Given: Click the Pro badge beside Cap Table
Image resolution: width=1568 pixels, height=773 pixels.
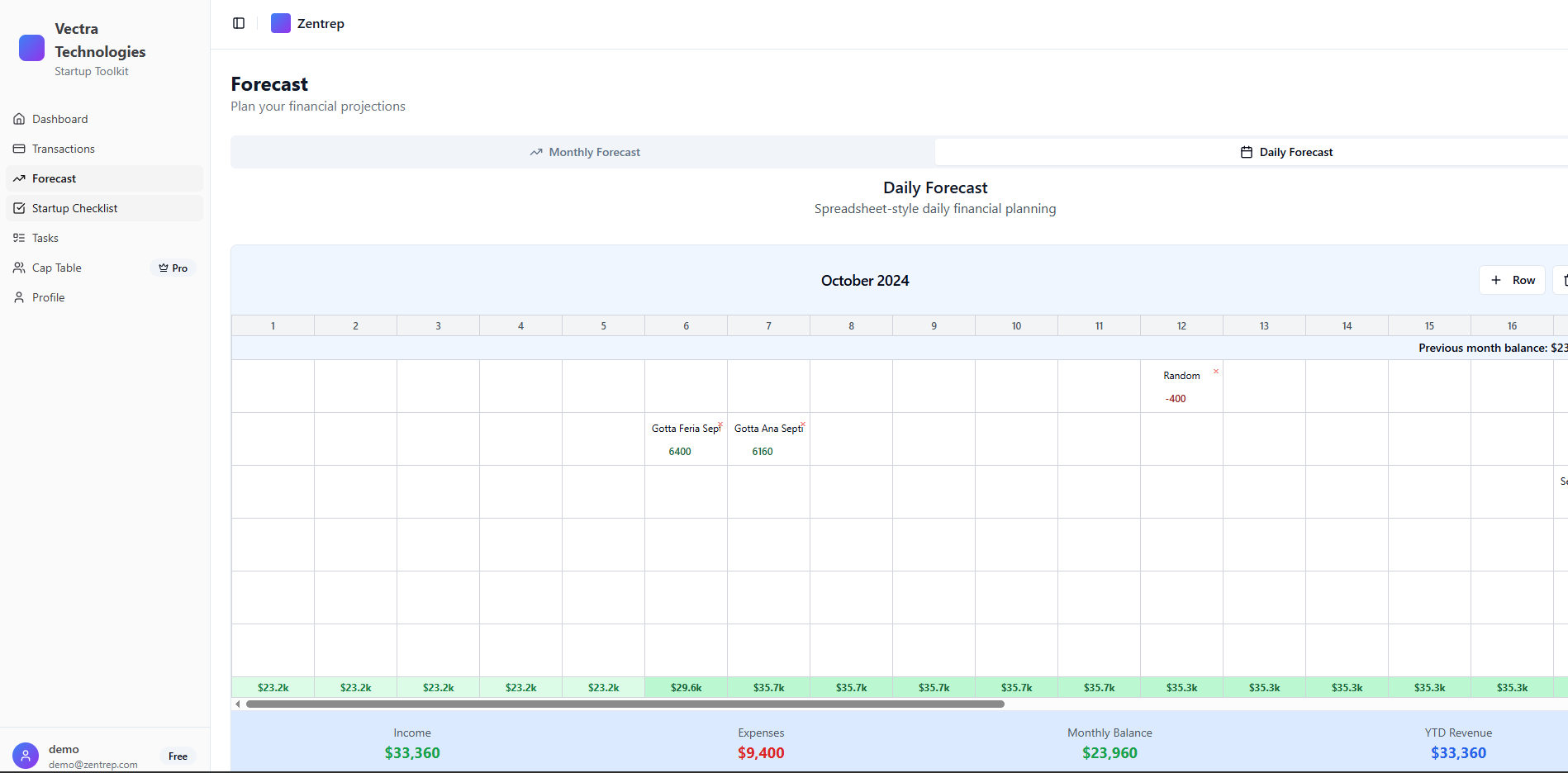Looking at the screenshot, I should (x=173, y=268).
